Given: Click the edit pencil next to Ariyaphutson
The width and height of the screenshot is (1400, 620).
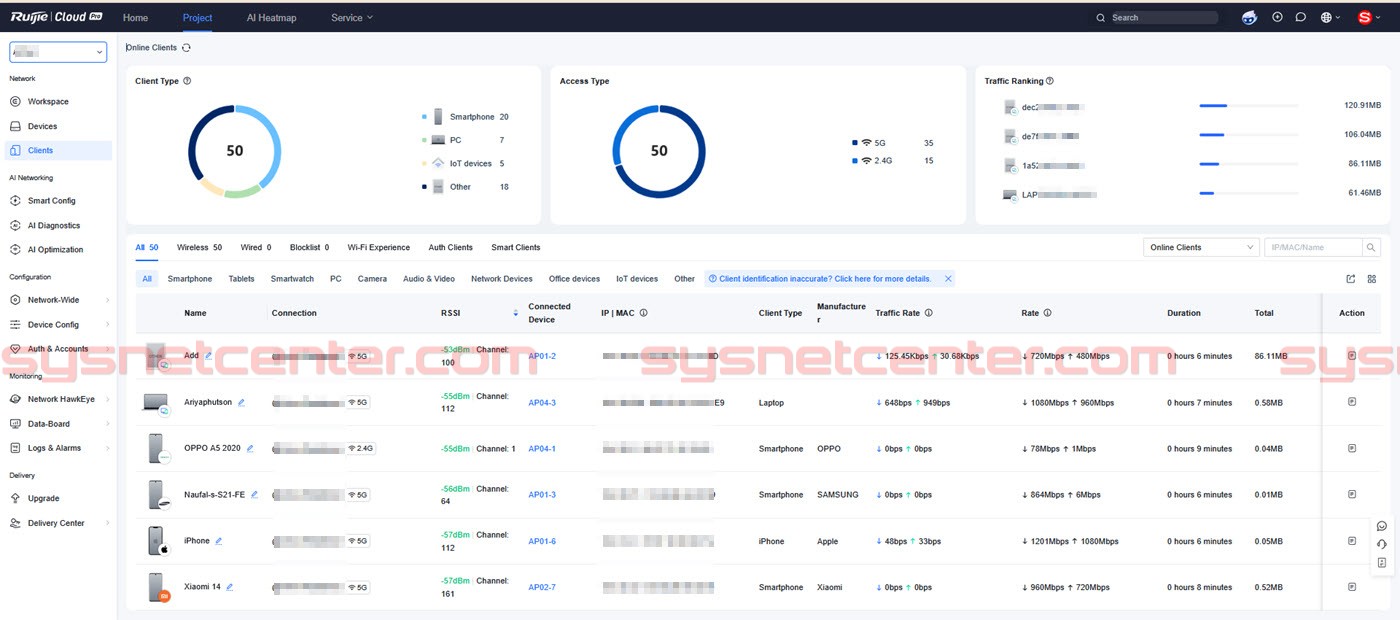Looking at the screenshot, I should [x=241, y=403].
